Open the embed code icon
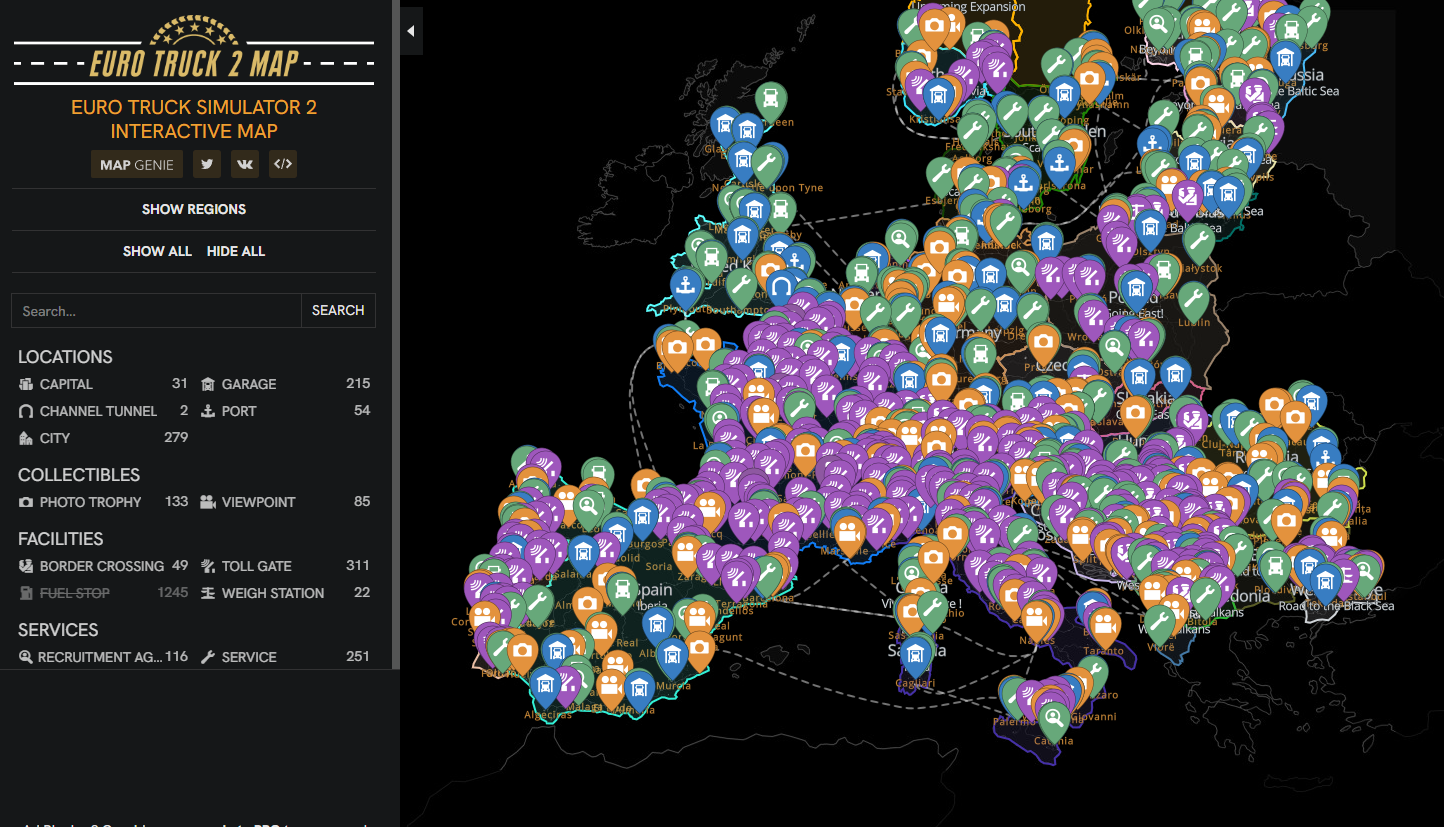This screenshot has height=827, width=1444. click(x=283, y=165)
